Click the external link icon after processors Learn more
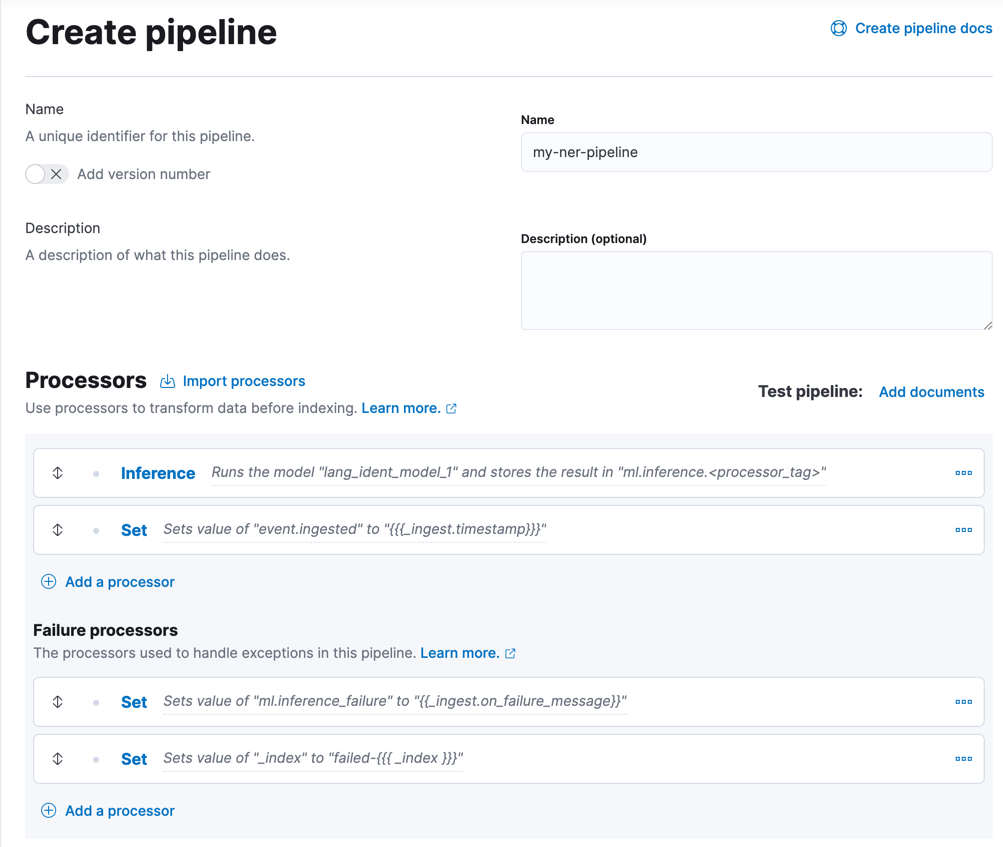This screenshot has width=1003, height=847. pos(451,408)
